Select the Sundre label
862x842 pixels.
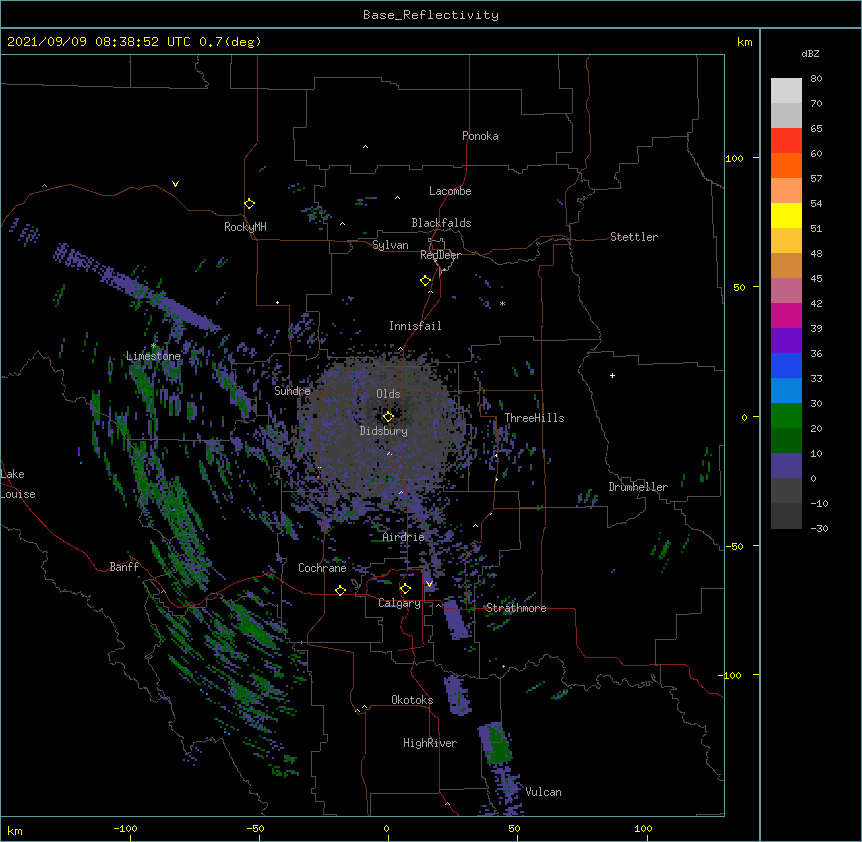292,391
